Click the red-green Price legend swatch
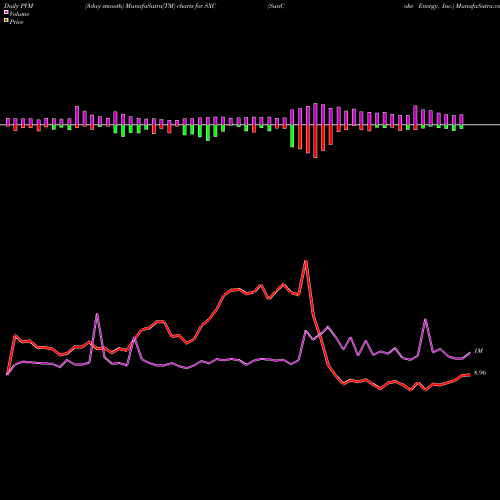The height and width of the screenshot is (500, 500). tap(6, 21)
